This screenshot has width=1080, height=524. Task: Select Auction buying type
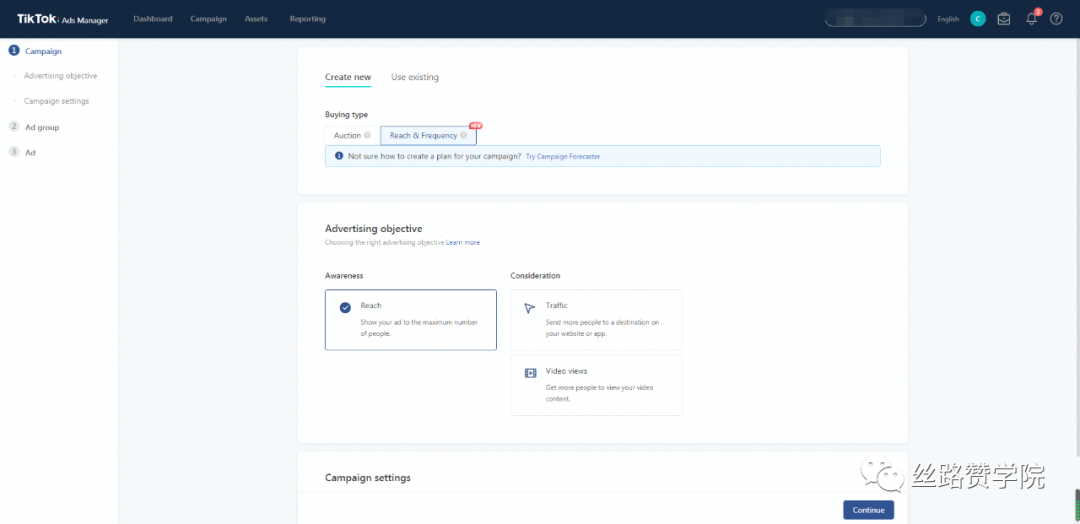(x=347, y=136)
